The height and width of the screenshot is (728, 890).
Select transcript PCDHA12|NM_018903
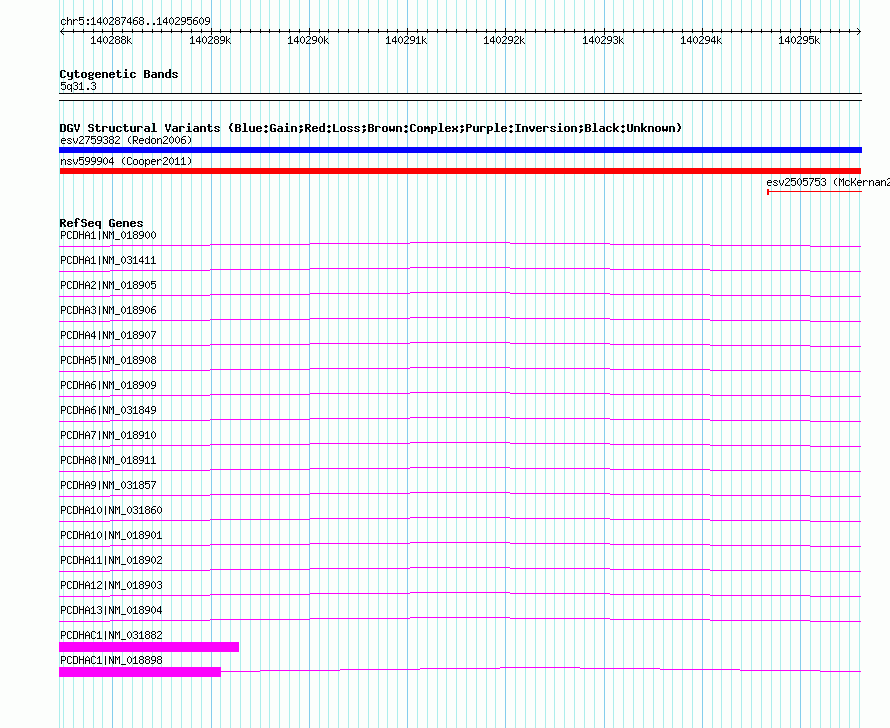[x=111, y=585]
